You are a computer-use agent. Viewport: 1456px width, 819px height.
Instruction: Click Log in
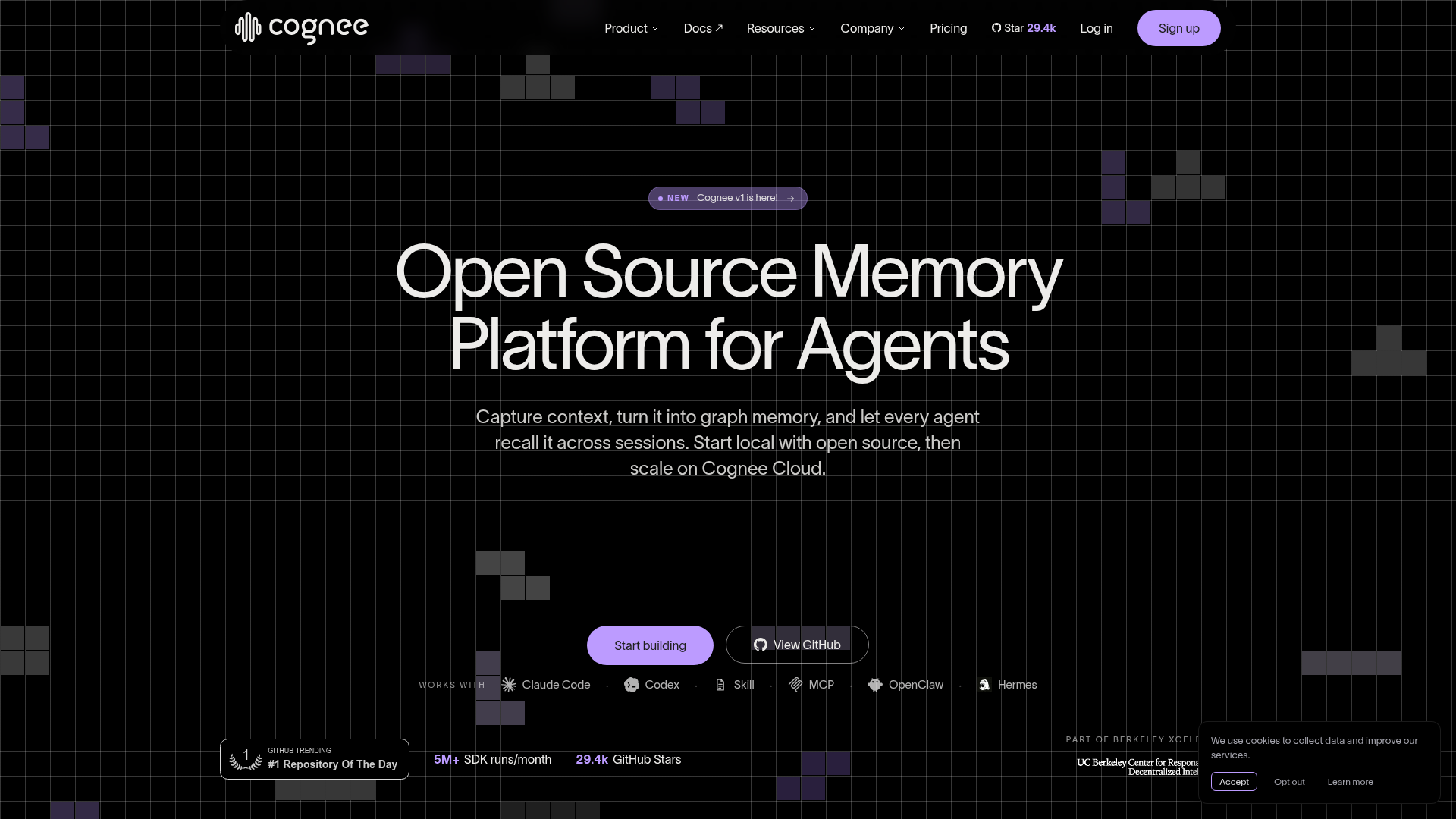point(1096,28)
